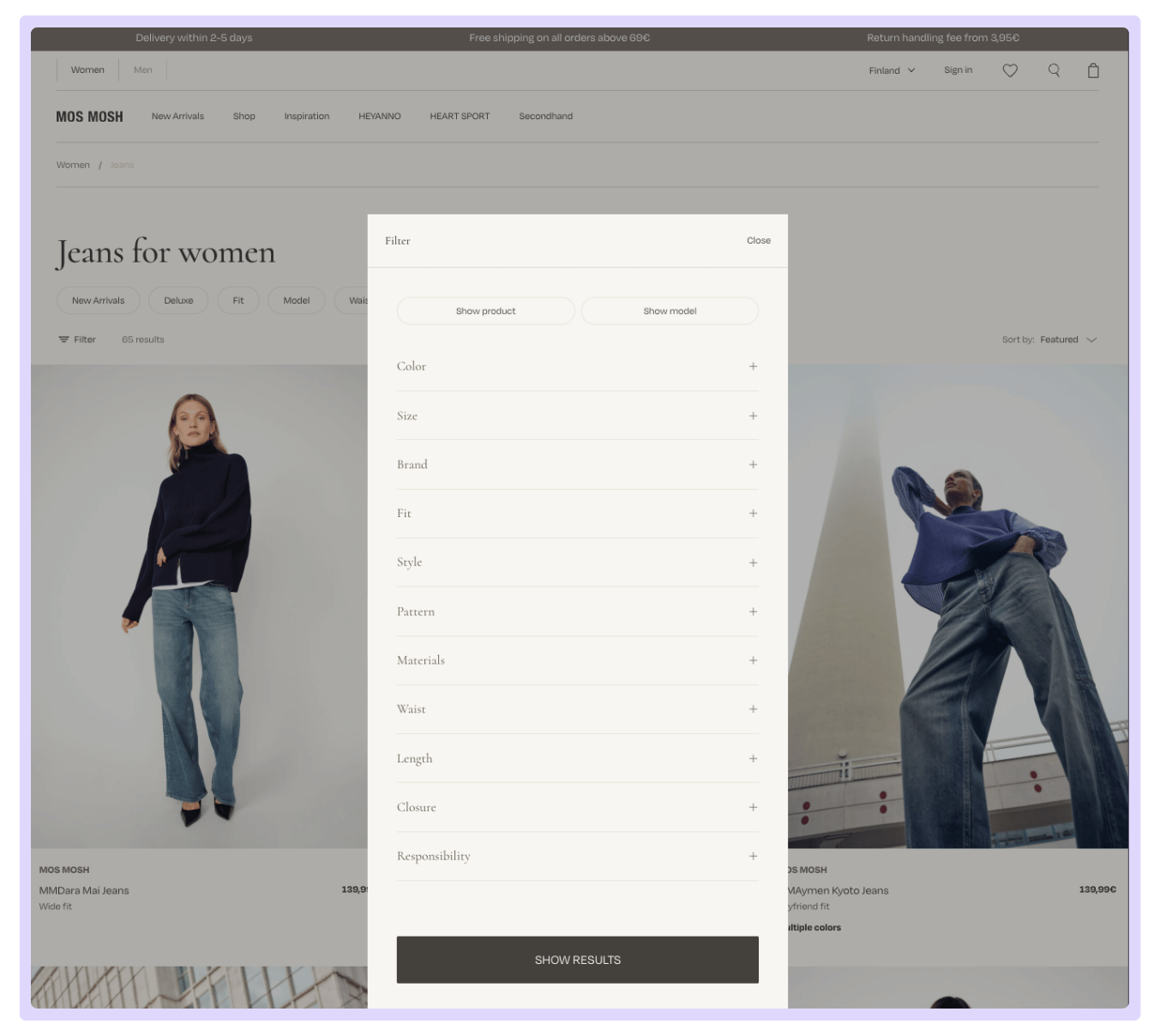This screenshot has width=1160, height=1036.
Task: Click the plus icon for Brand filter
Action: coord(753,465)
